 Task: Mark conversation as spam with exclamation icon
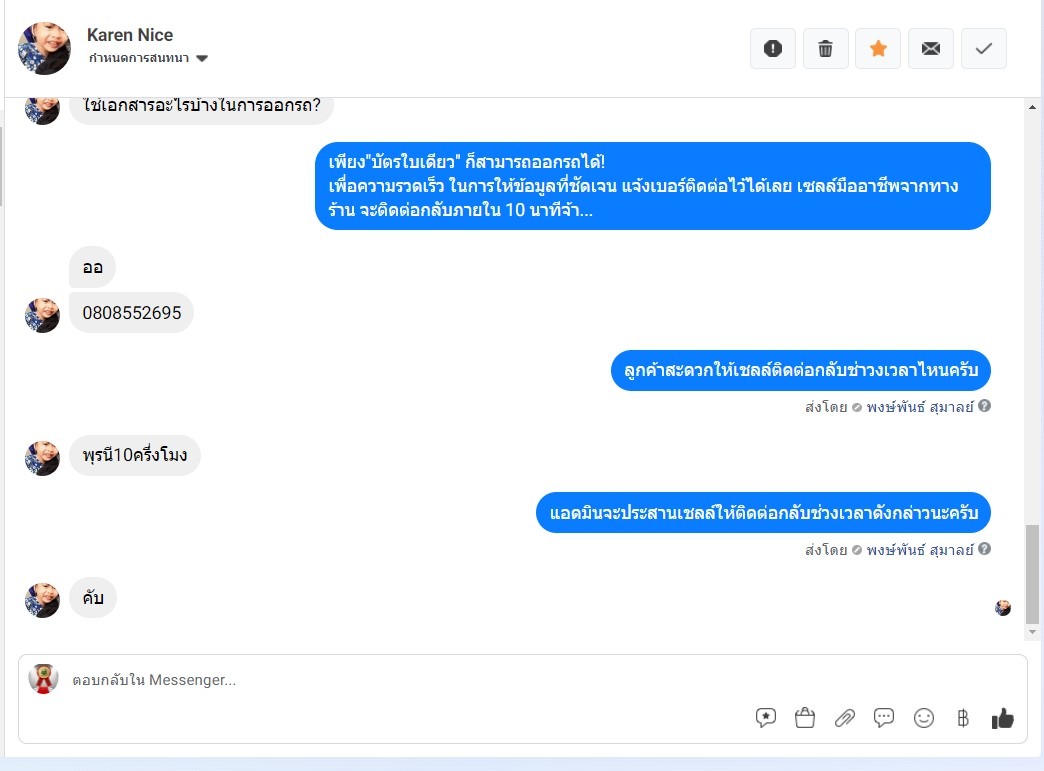click(x=772, y=49)
